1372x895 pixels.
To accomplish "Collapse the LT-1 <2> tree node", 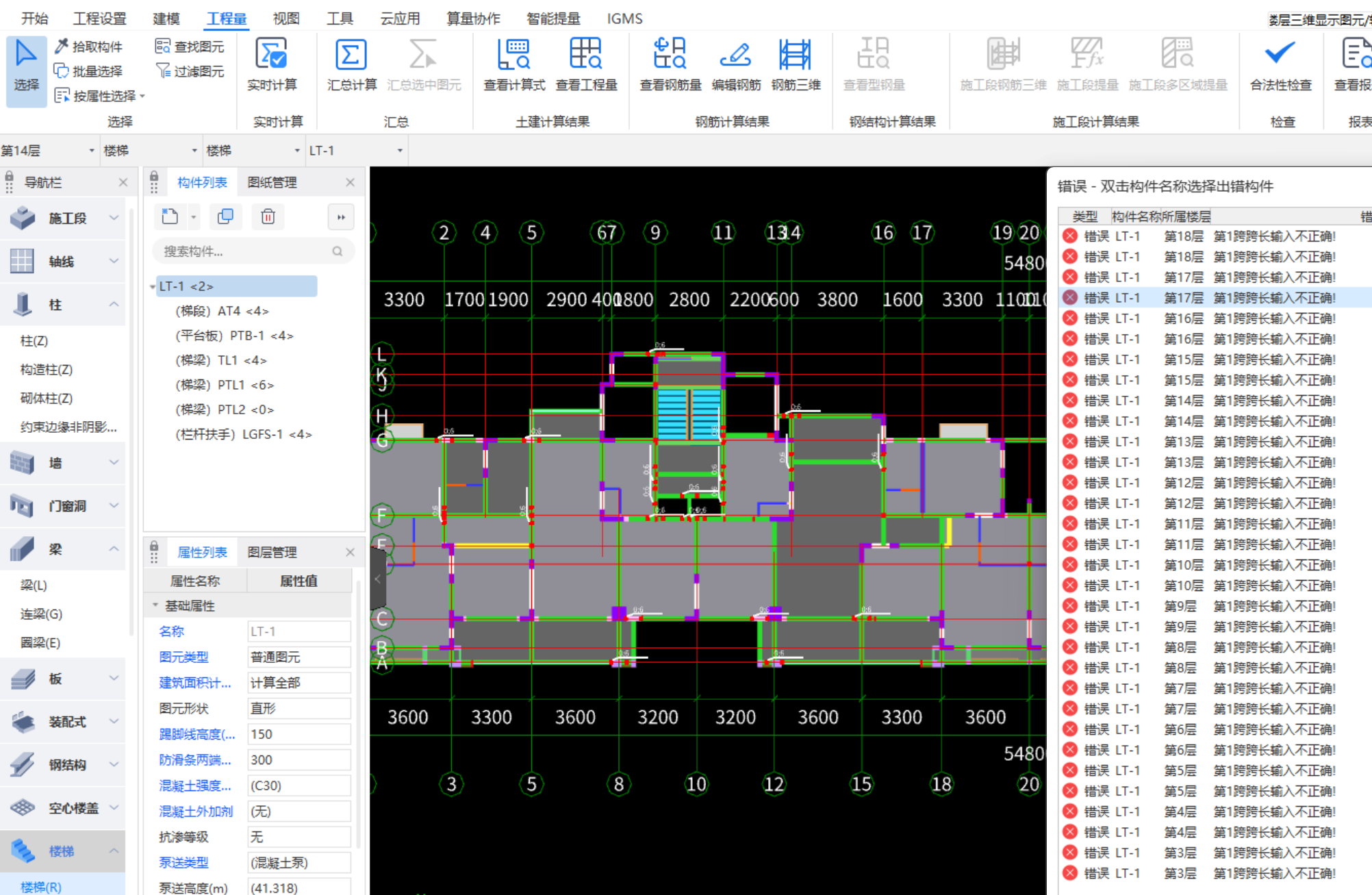I will click(x=152, y=286).
